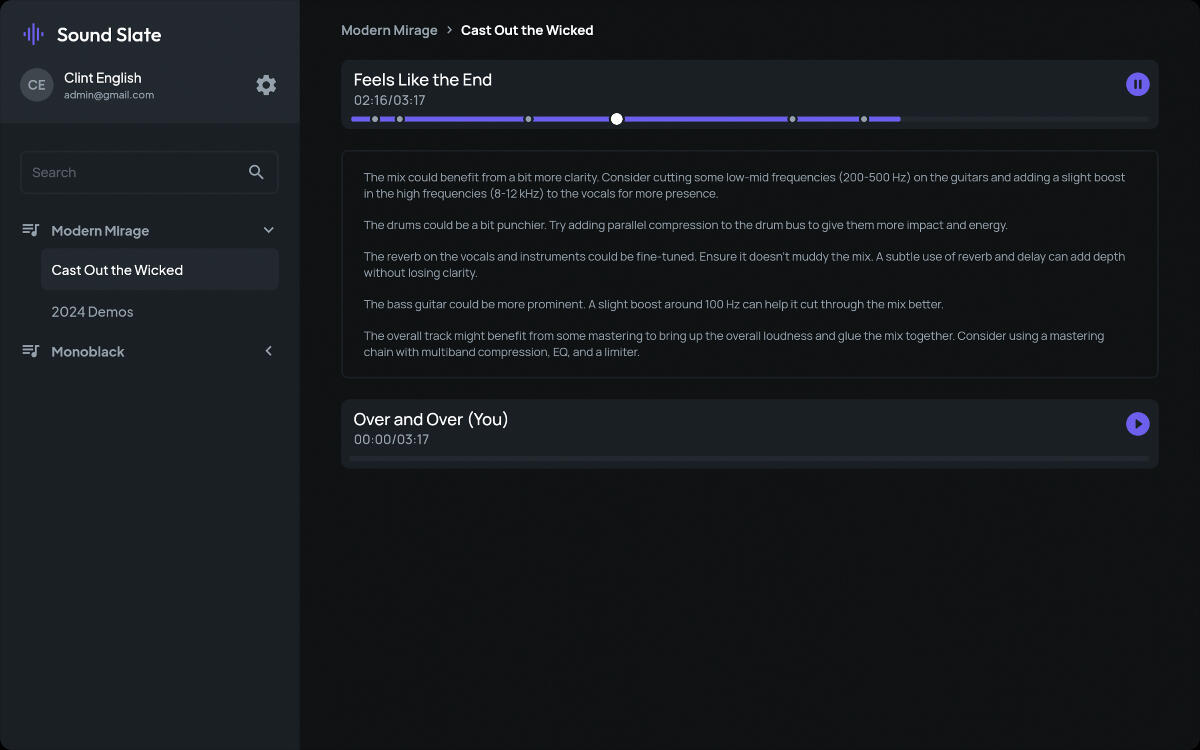The image size is (1200, 750).
Task: Click the 02:16/03:17 time readout
Action: 390,100
